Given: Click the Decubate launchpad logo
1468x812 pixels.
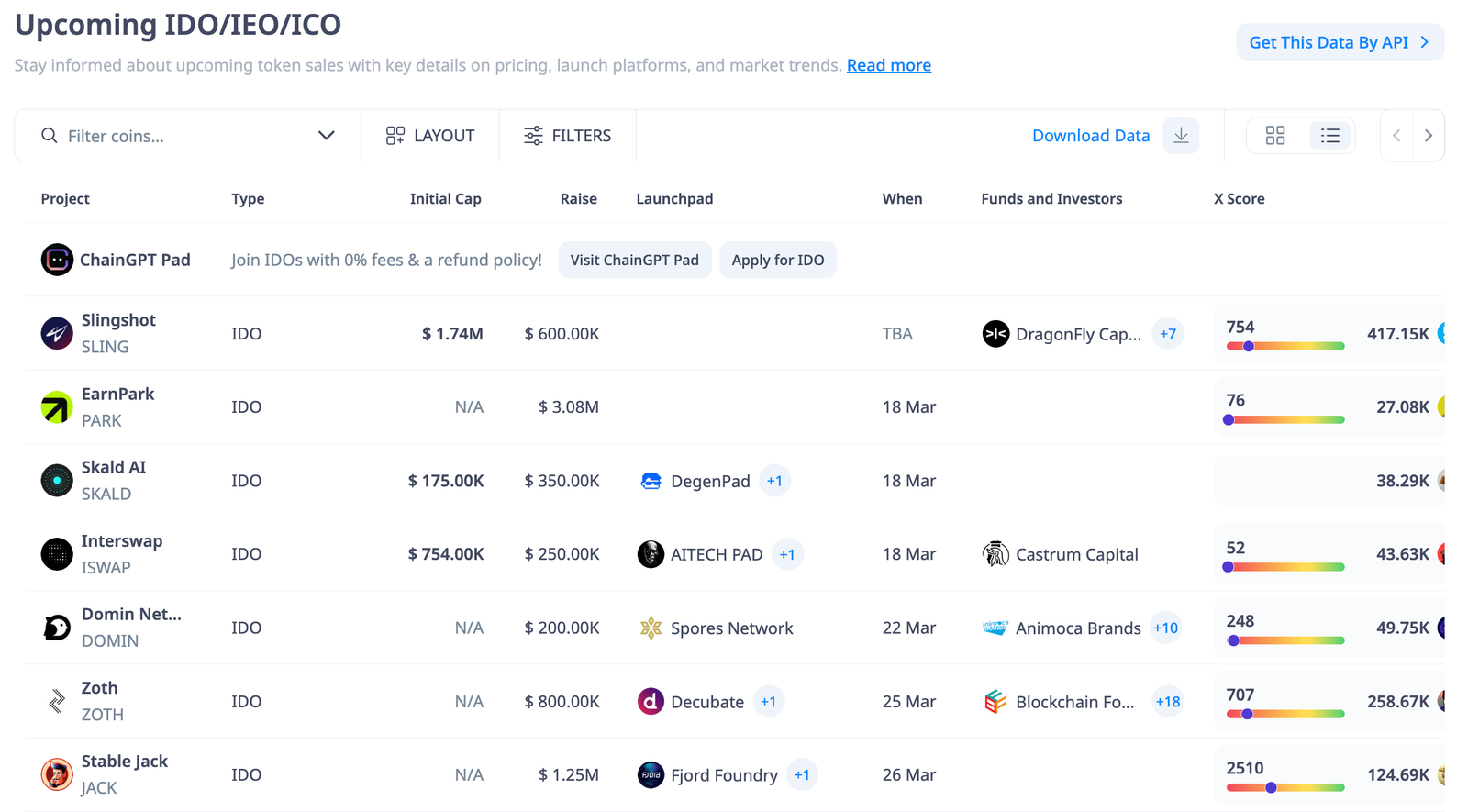Looking at the screenshot, I should click(x=651, y=701).
